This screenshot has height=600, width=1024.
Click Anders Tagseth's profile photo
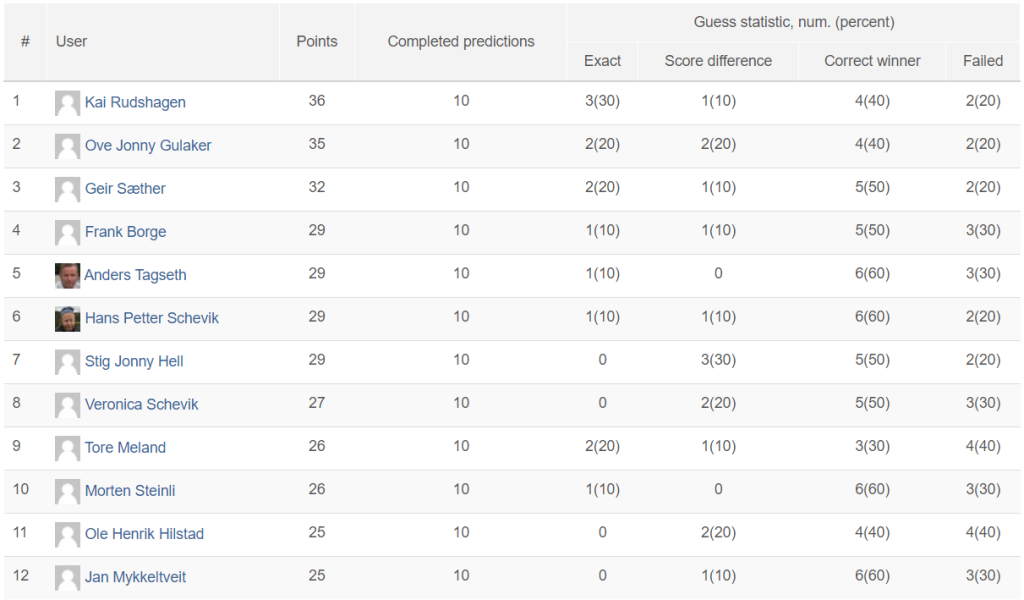click(67, 276)
